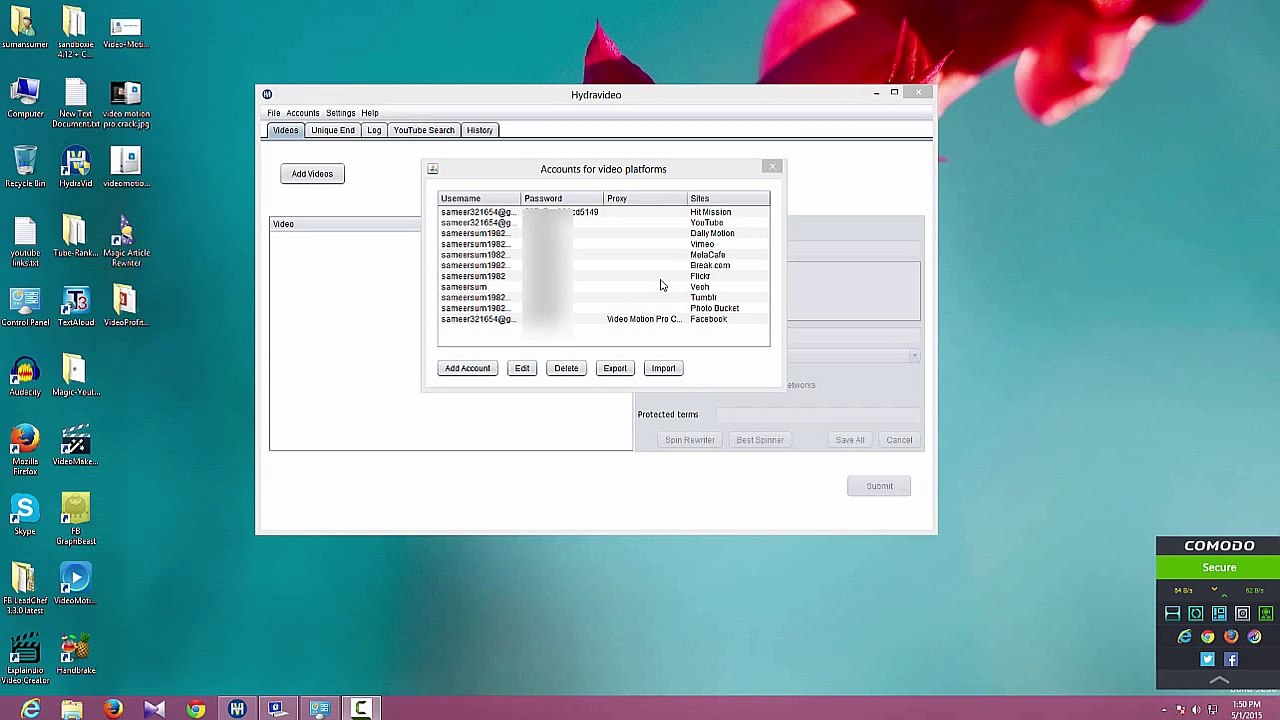Open video motion pro crack.jpg file
Screen dimensions: 1280x720
point(126,103)
